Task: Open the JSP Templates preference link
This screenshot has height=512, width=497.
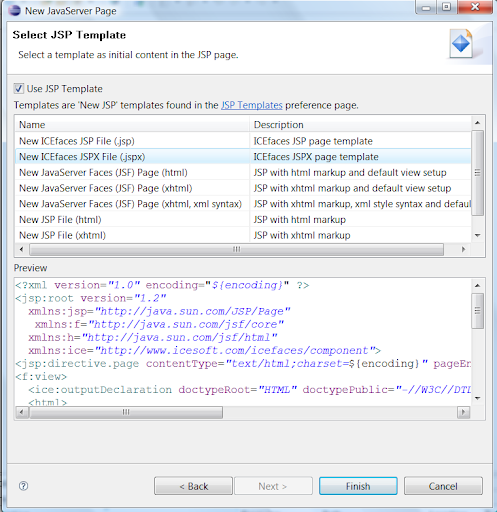Action: coord(252,105)
